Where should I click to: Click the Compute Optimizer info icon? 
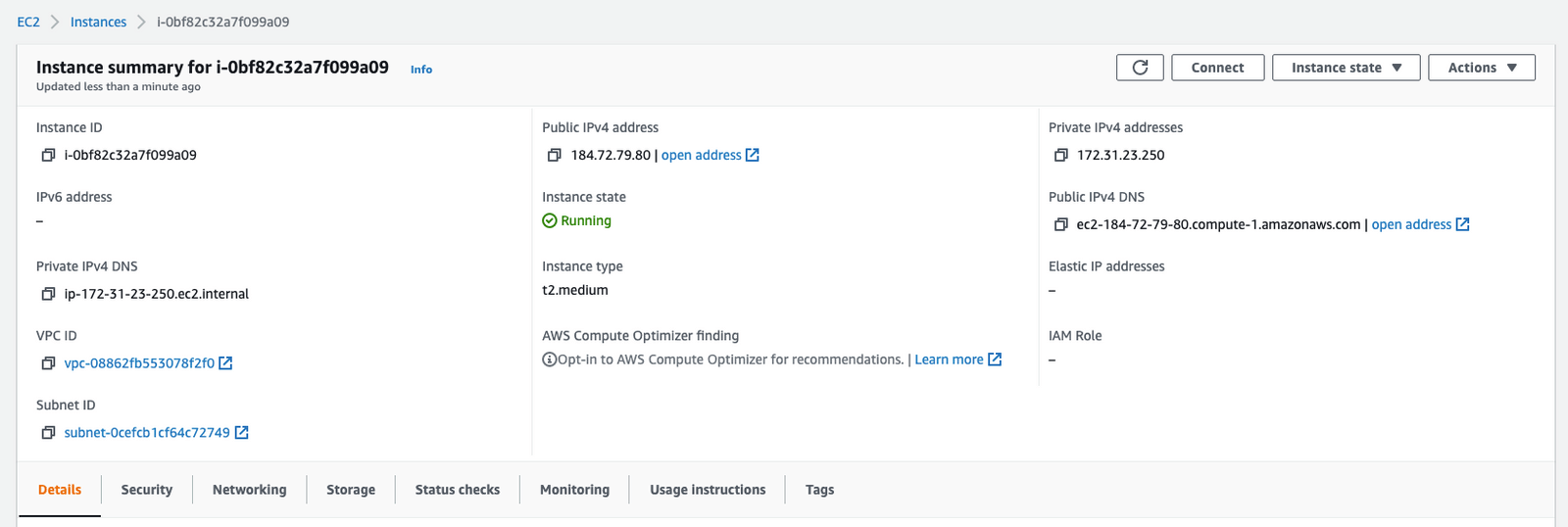550,359
